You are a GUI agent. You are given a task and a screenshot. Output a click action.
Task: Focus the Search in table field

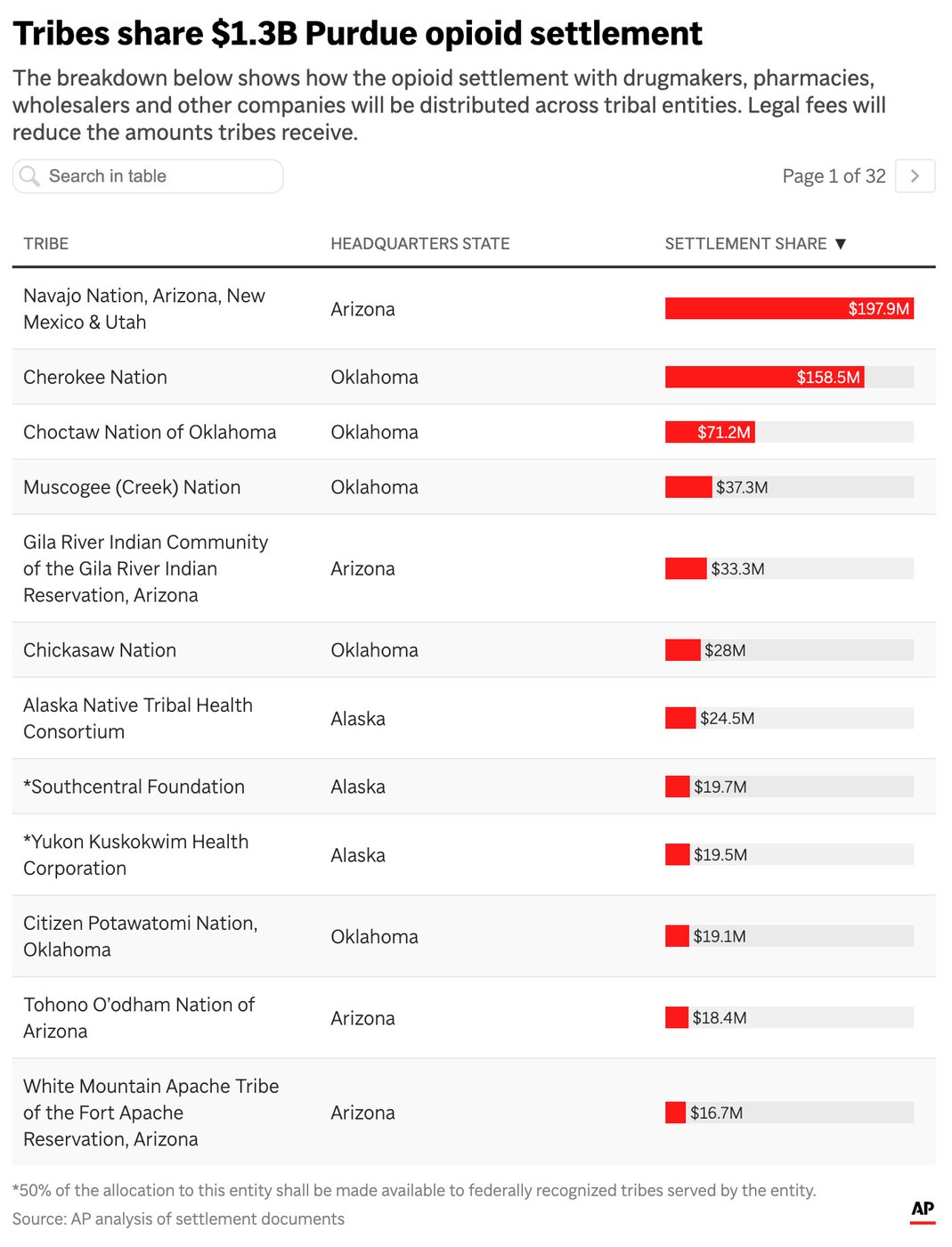pyautogui.click(x=148, y=176)
